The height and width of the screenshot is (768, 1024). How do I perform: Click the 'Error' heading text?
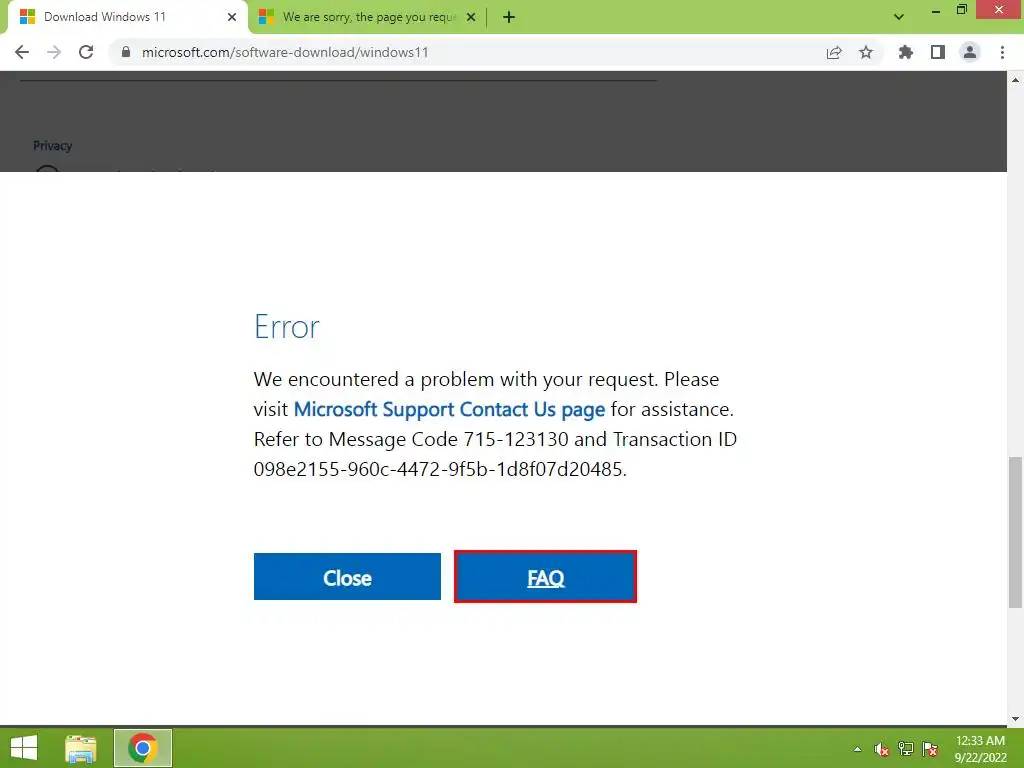pyautogui.click(x=287, y=327)
